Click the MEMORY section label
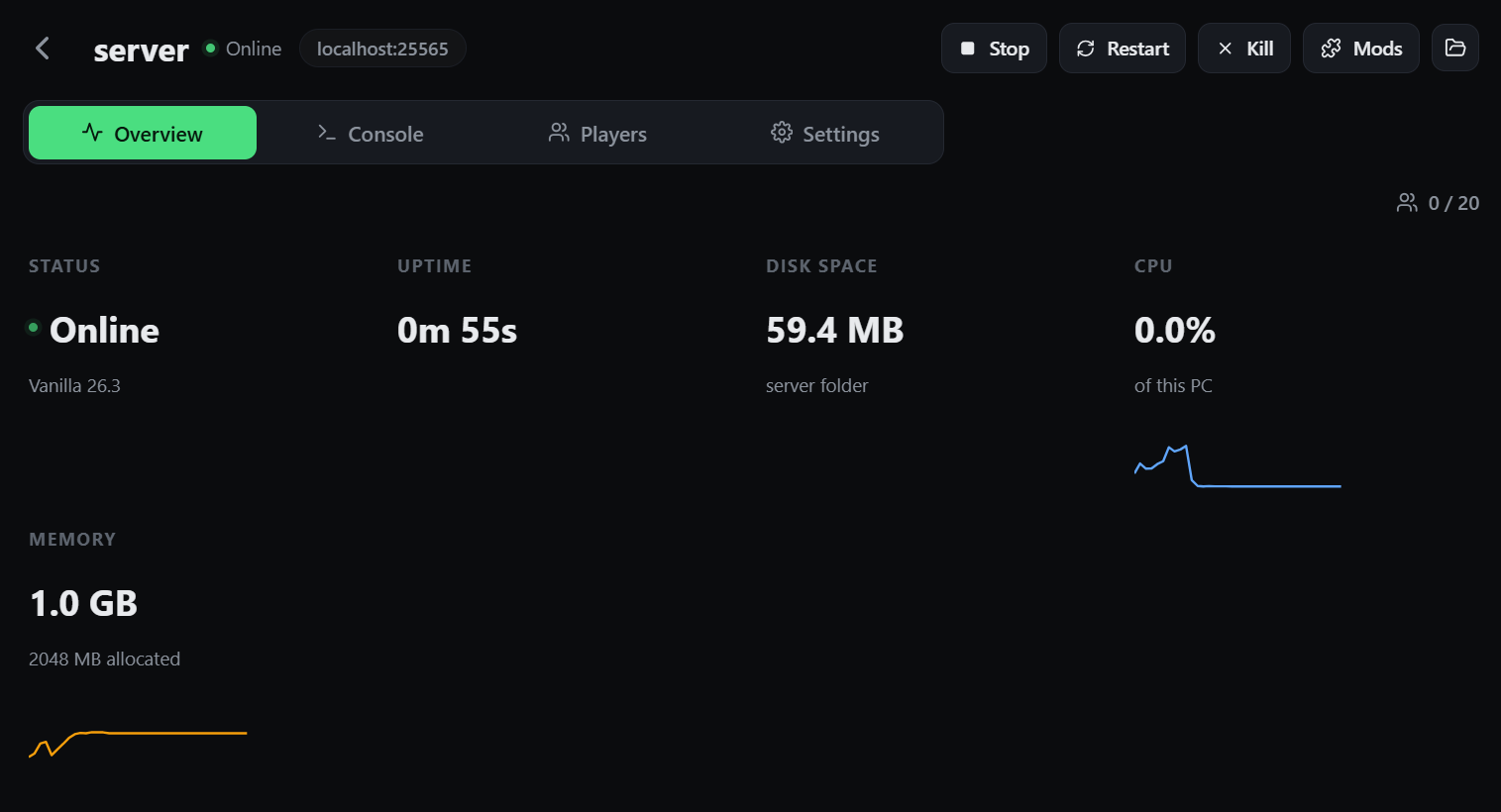Viewport: 1501px width, 812px height. (x=72, y=540)
